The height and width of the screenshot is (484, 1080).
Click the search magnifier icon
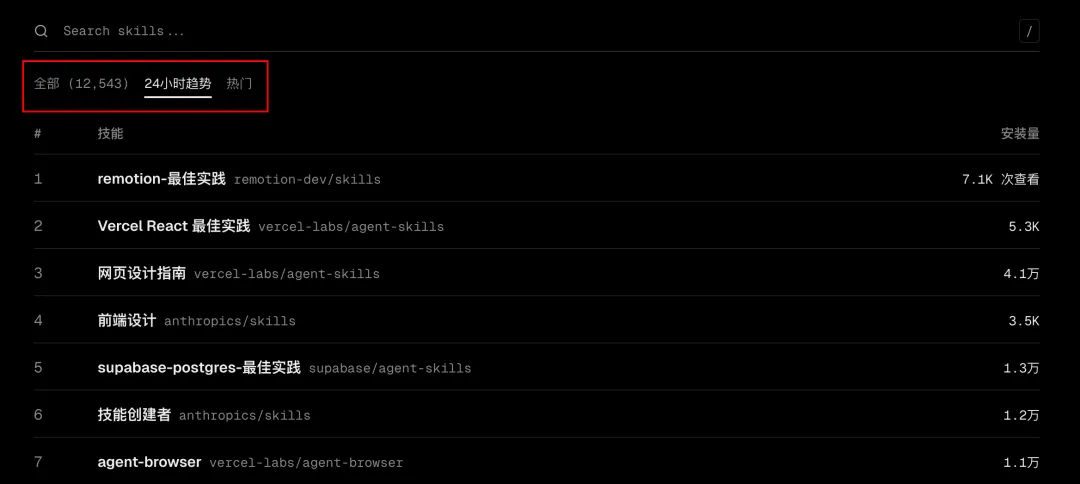pyautogui.click(x=41, y=31)
